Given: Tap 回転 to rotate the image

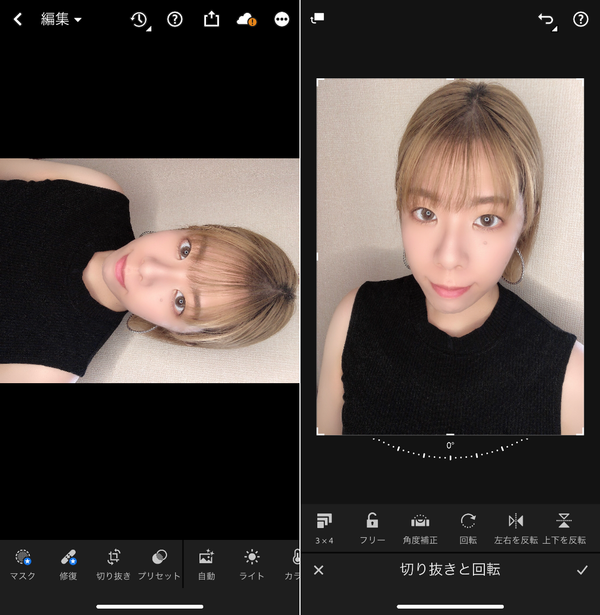Looking at the screenshot, I should [x=468, y=528].
